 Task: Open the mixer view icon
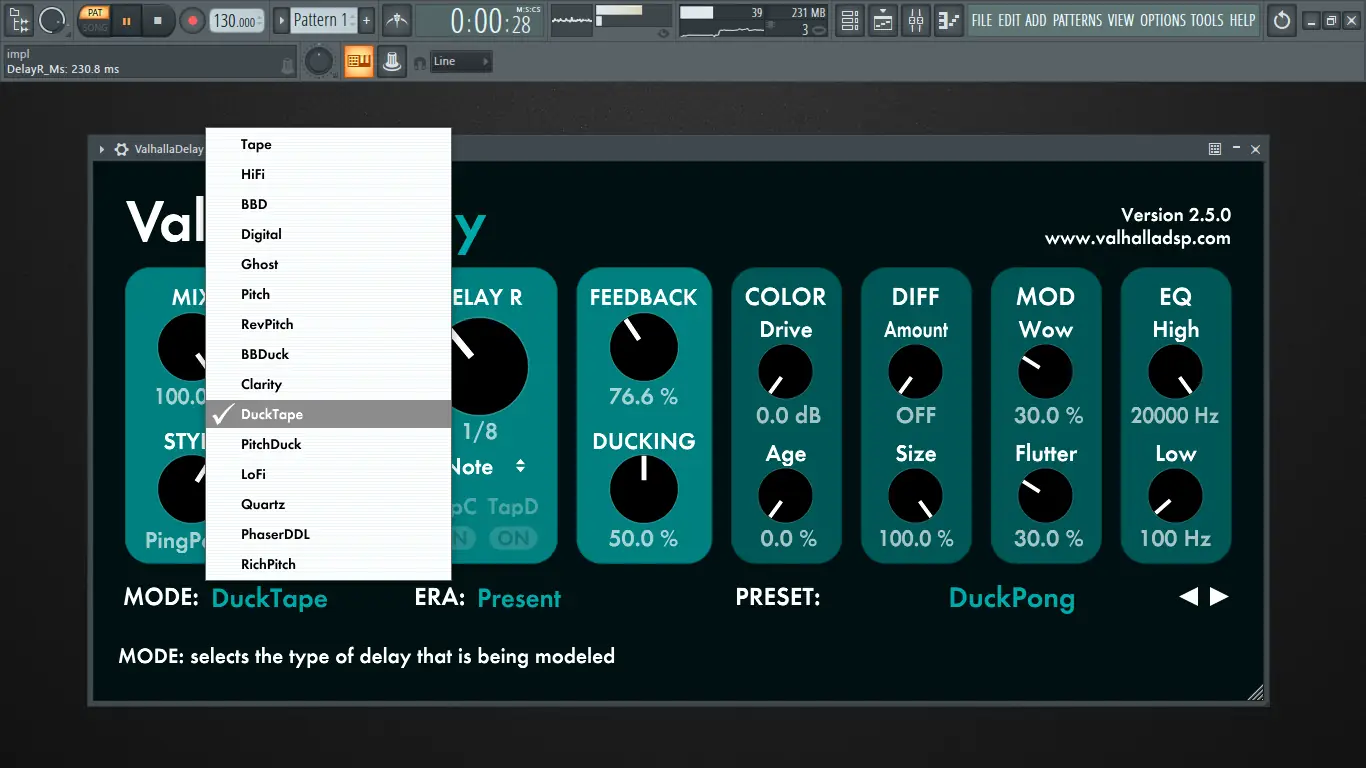tap(916, 20)
